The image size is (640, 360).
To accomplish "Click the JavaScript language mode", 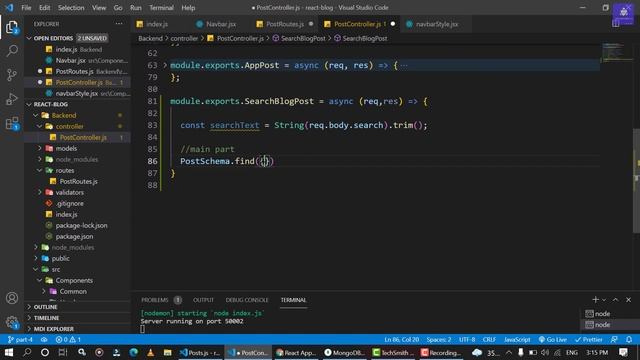I will pyautogui.click(x=517, y=339).
